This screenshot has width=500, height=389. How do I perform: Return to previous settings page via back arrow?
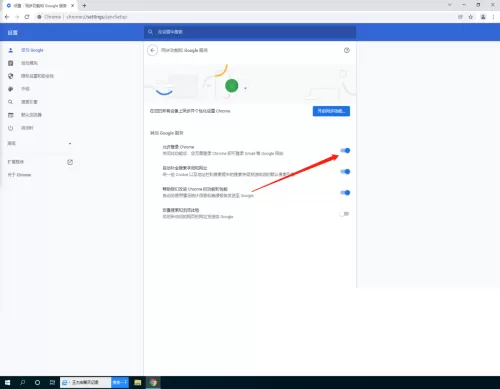point(152,50)
